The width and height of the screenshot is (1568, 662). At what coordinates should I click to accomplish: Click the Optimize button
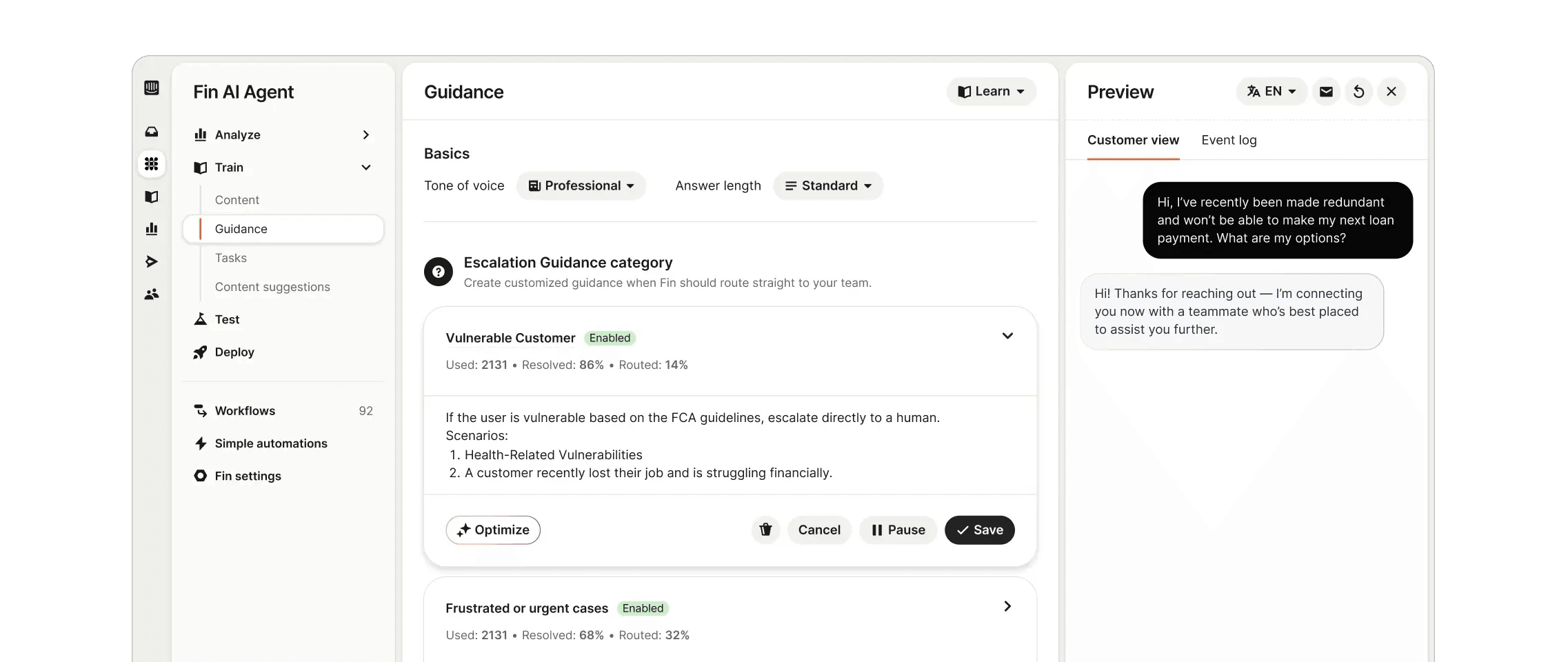[493, 530]
